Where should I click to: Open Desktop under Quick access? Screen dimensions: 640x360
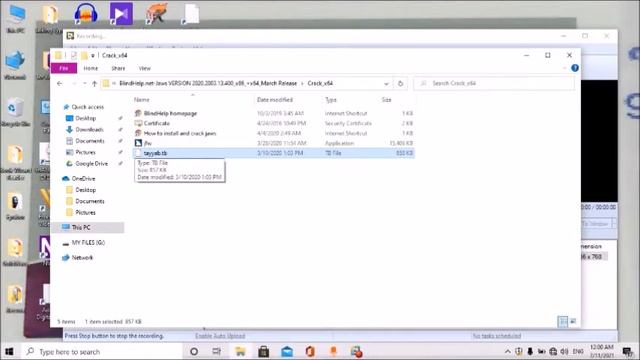(85, 118)
